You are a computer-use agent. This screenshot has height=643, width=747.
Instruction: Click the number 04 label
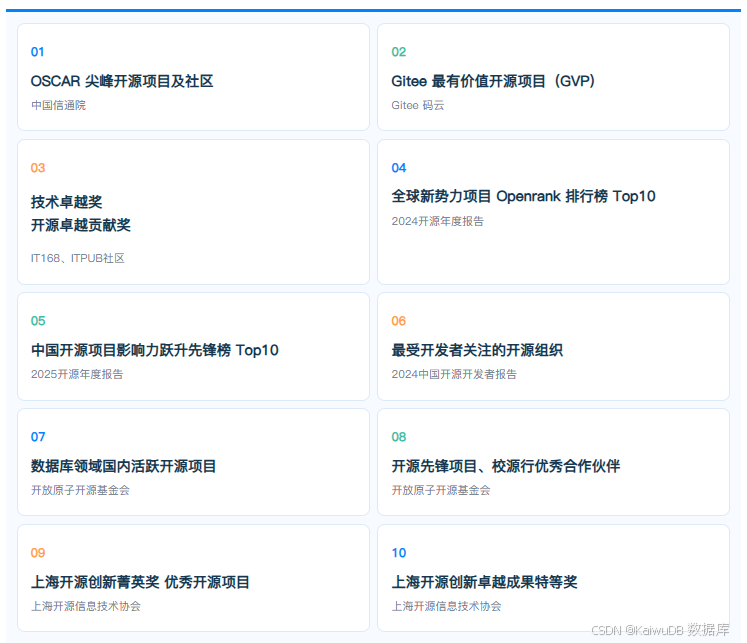(399, 168)
